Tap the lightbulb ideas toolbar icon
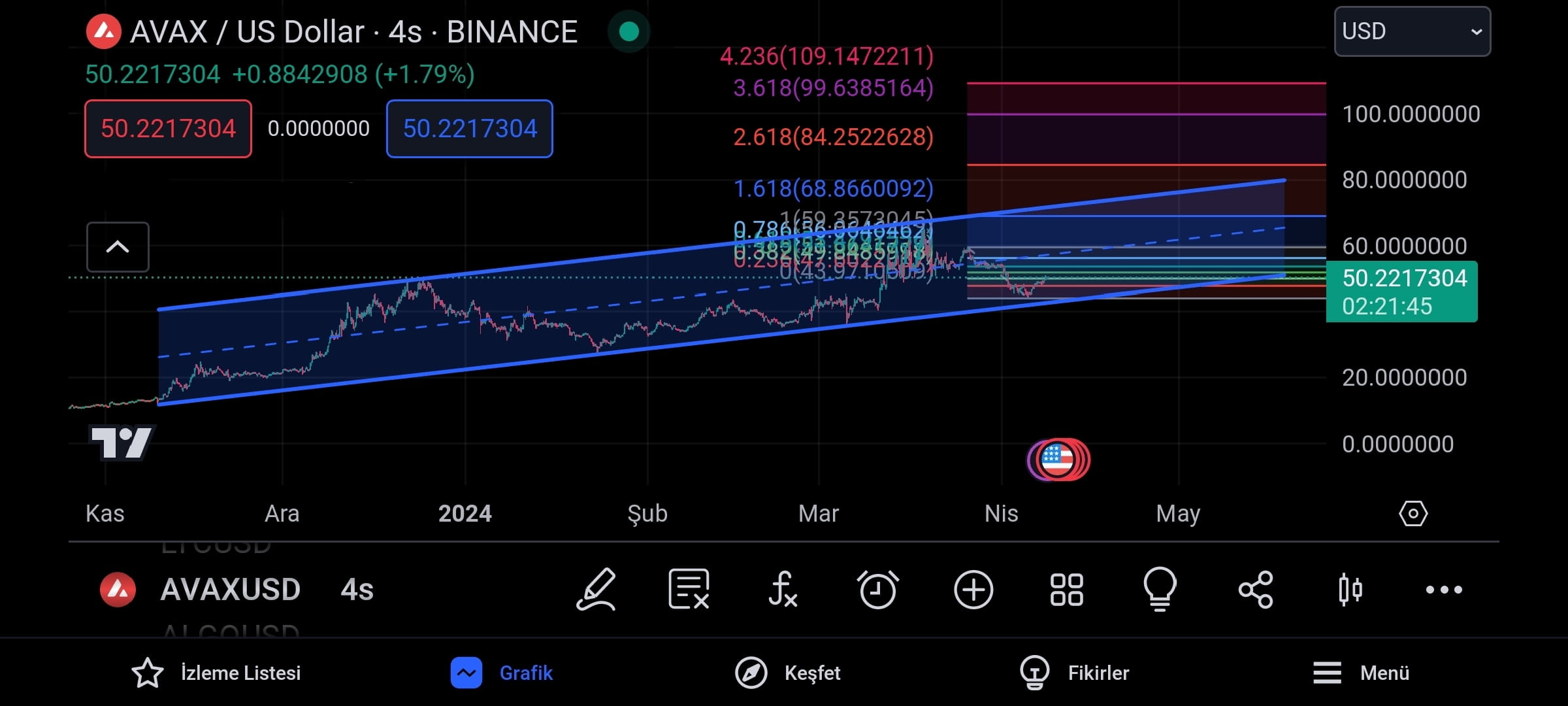1568x706 pixels. tap(1160, 589)
